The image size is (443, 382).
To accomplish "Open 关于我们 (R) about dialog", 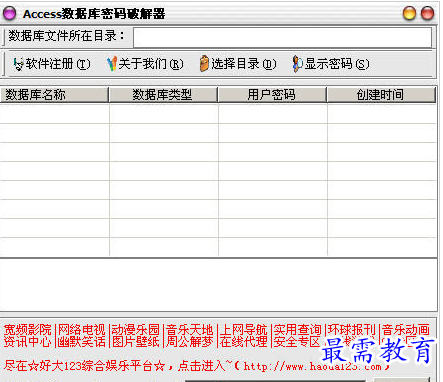I will (x=145, y=64).
